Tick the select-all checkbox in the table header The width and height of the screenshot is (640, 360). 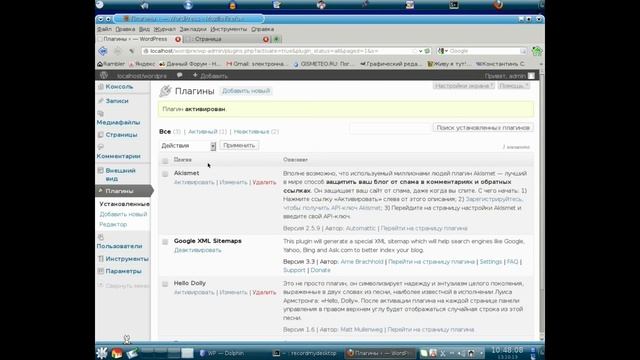pos(165,160)
